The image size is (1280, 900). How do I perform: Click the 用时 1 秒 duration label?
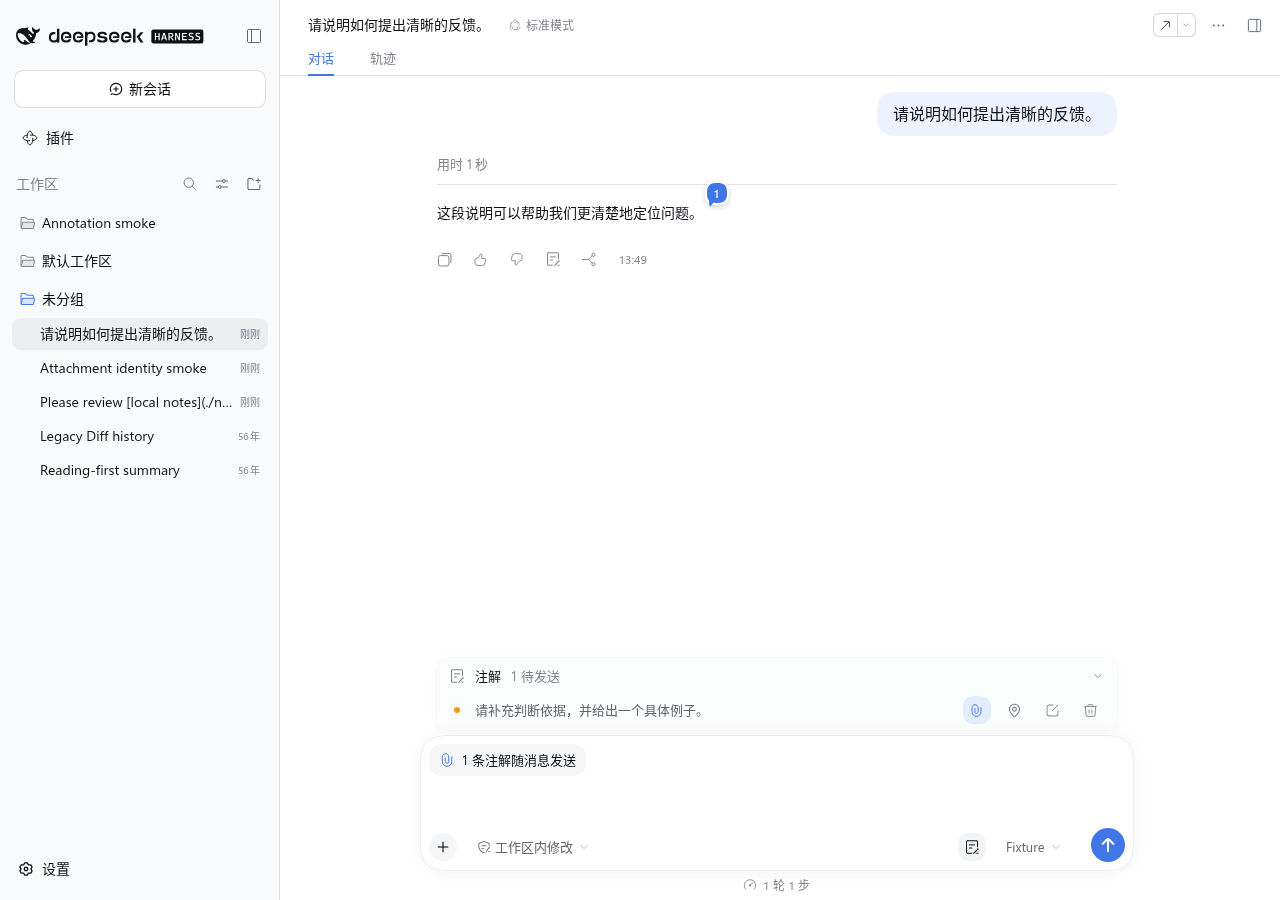coord(462,164)
